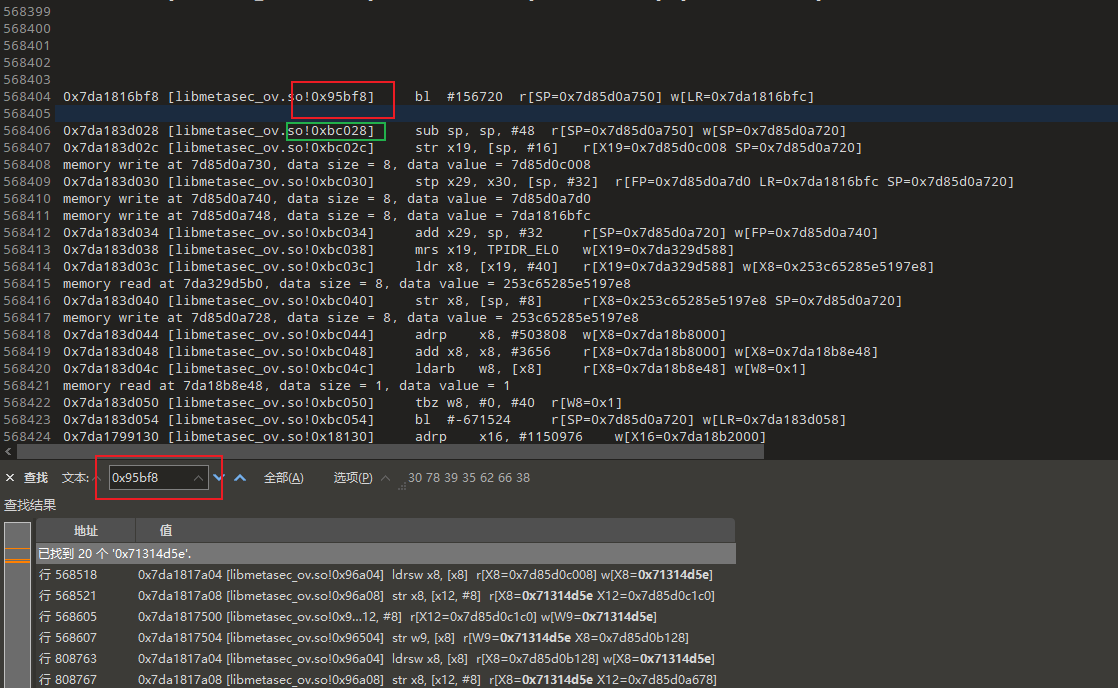Click the 全部(A) find all button

tap(284, 478)
